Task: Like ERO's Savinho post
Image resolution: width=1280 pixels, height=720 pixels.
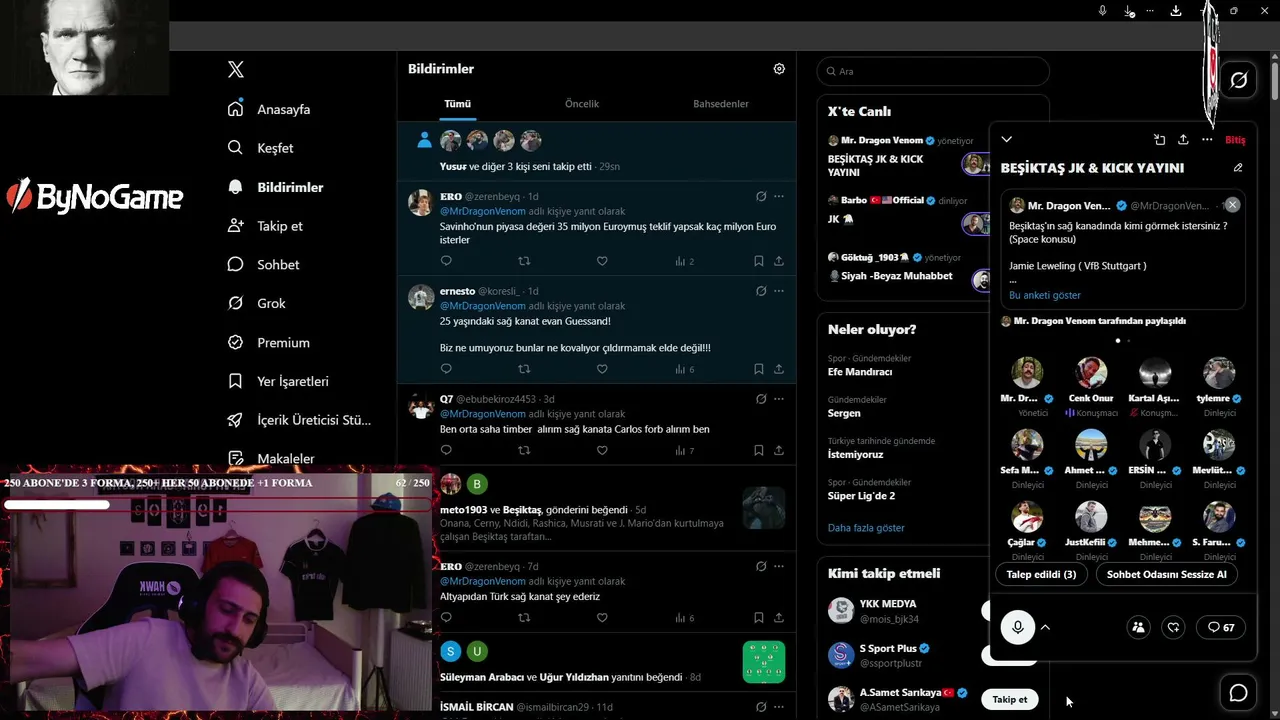Action: 602,261
